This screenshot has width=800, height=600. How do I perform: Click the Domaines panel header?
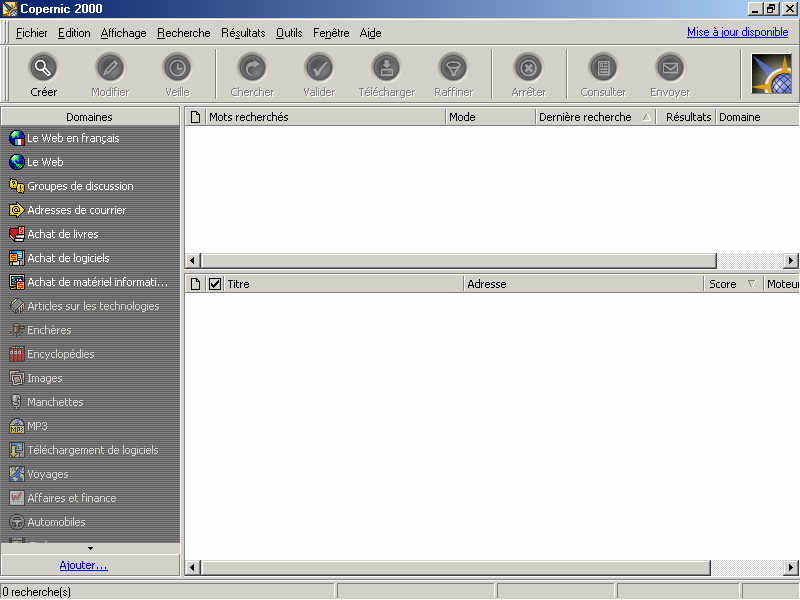90,117
